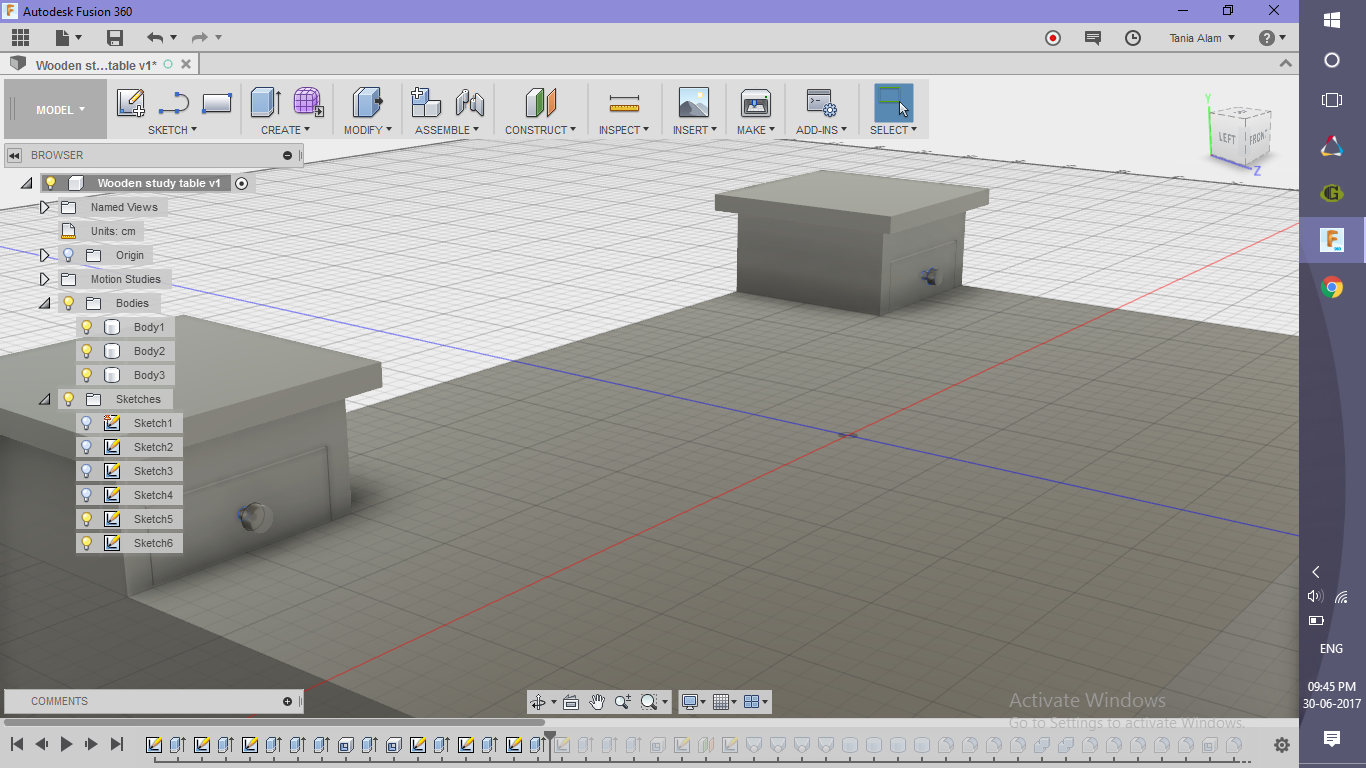Viewport: 1366px width, 768px height.
Task: Show Sketch1 using its light bulb
Action: click(86, 423)
